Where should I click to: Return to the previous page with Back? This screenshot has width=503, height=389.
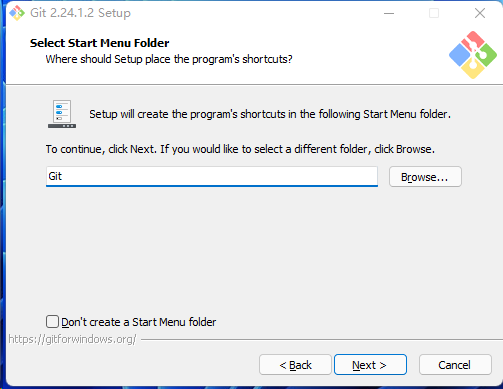(295, 365)
